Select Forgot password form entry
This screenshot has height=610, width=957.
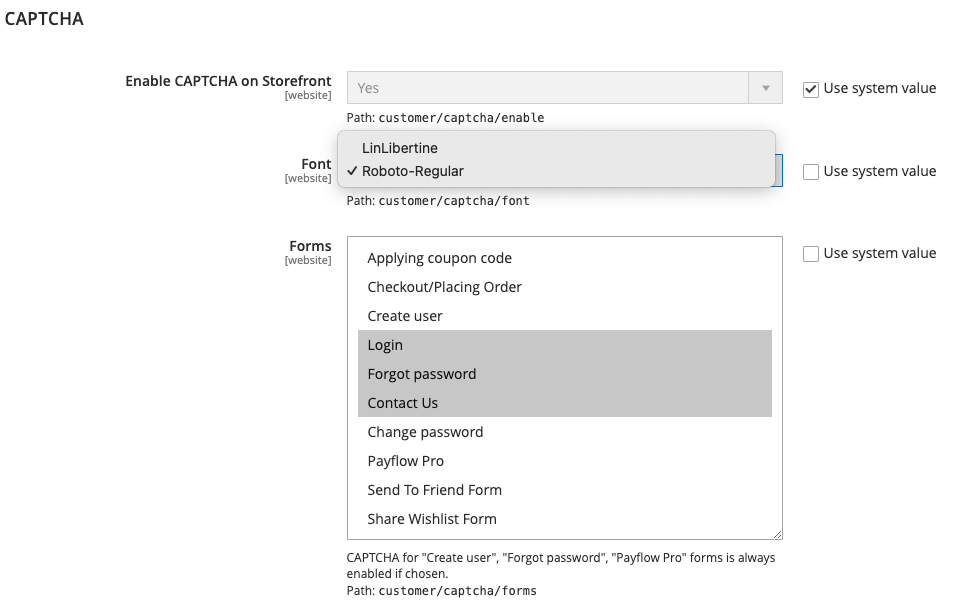565,374
